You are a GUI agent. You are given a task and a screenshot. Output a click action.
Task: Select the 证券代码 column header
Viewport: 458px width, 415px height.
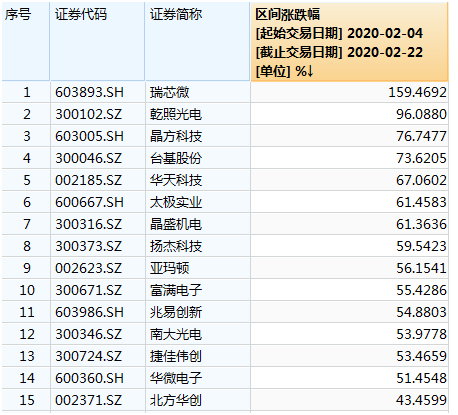97,42
